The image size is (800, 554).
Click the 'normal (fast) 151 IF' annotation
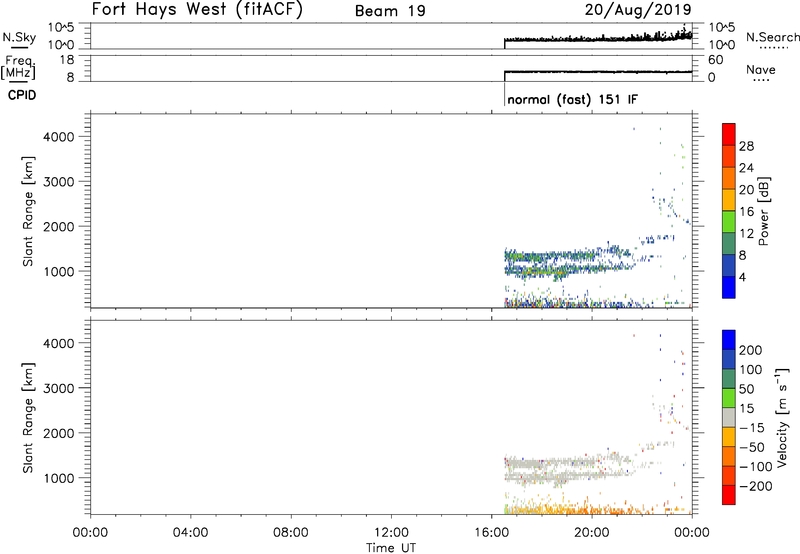pyautogui.click(x=572, y=99)
